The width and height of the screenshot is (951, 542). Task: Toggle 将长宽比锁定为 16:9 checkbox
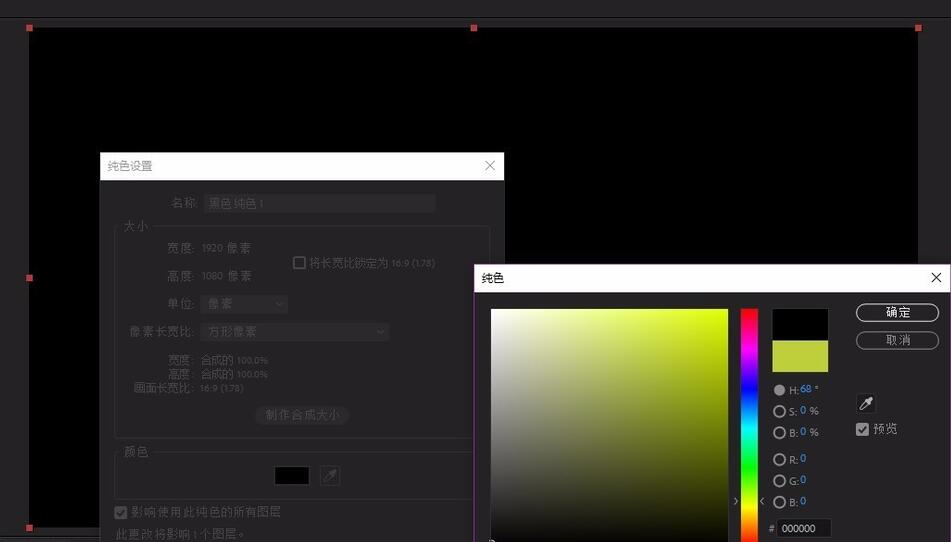pyautogui.click(x=299, y=263)
